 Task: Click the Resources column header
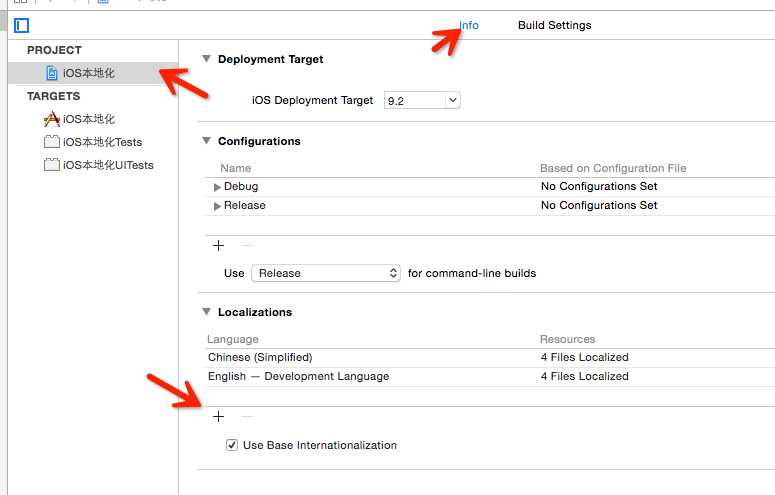pos(567,339)
